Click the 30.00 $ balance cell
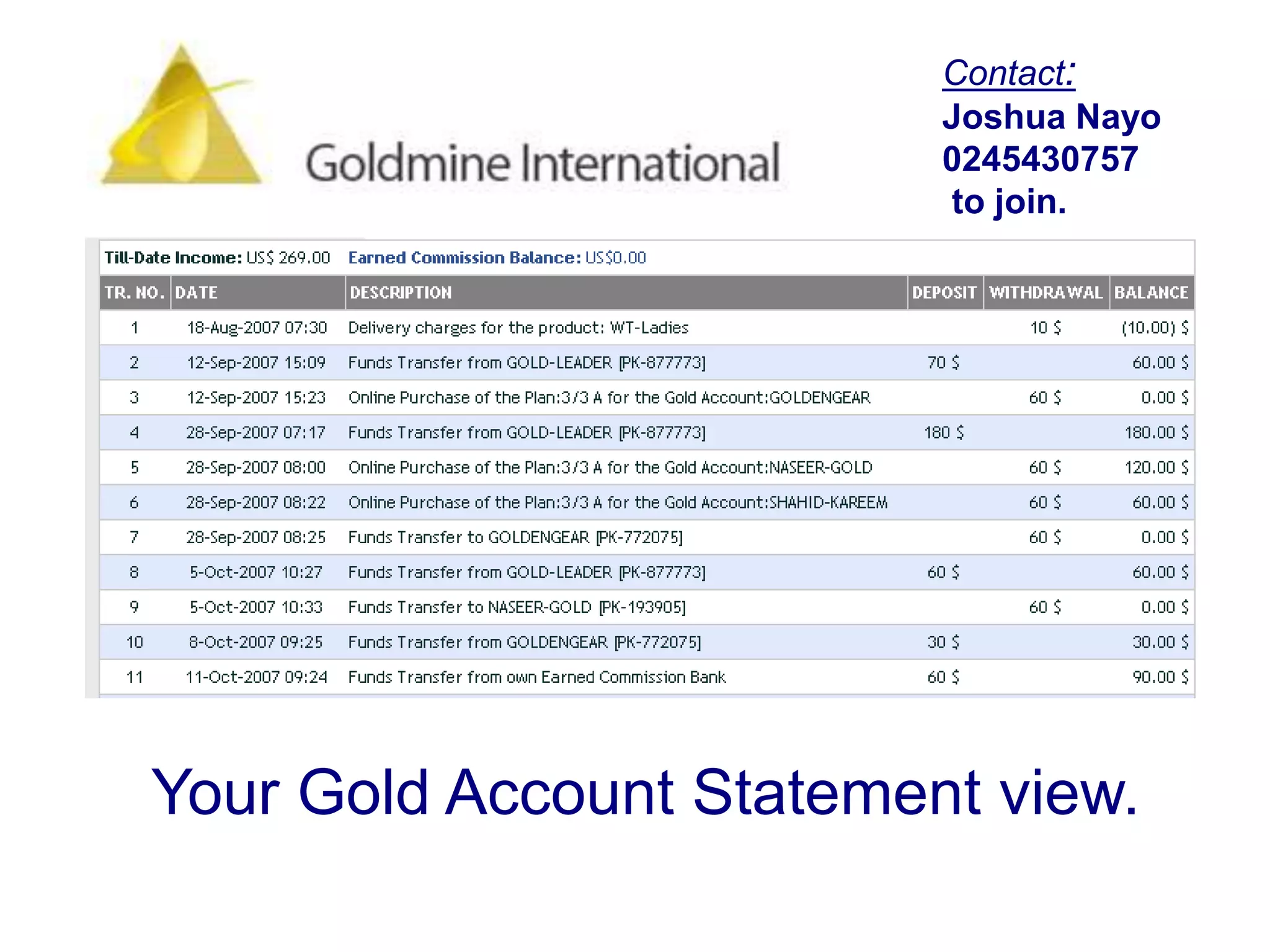 (1160, 642)
